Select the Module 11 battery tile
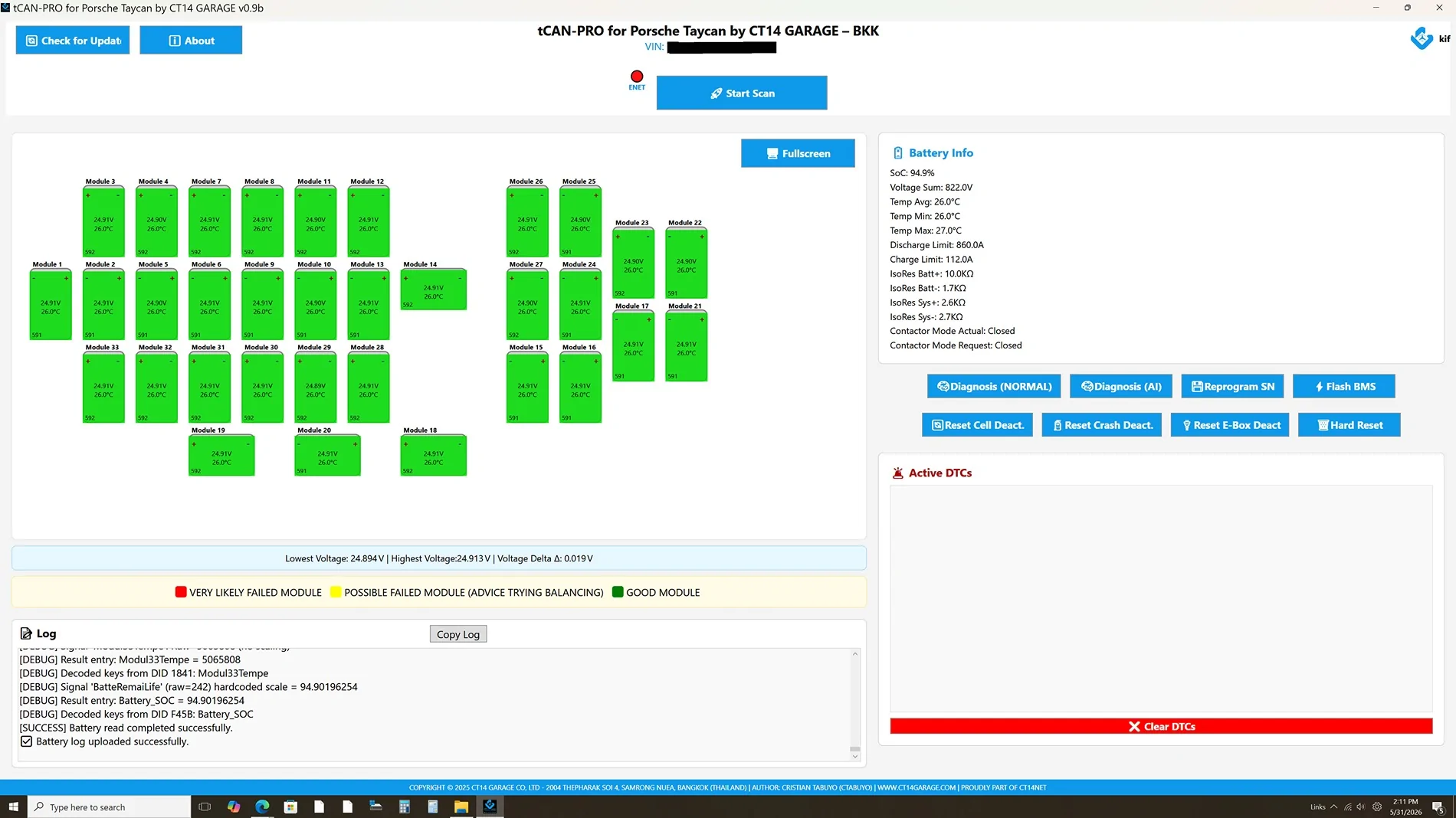 point(315,221)
